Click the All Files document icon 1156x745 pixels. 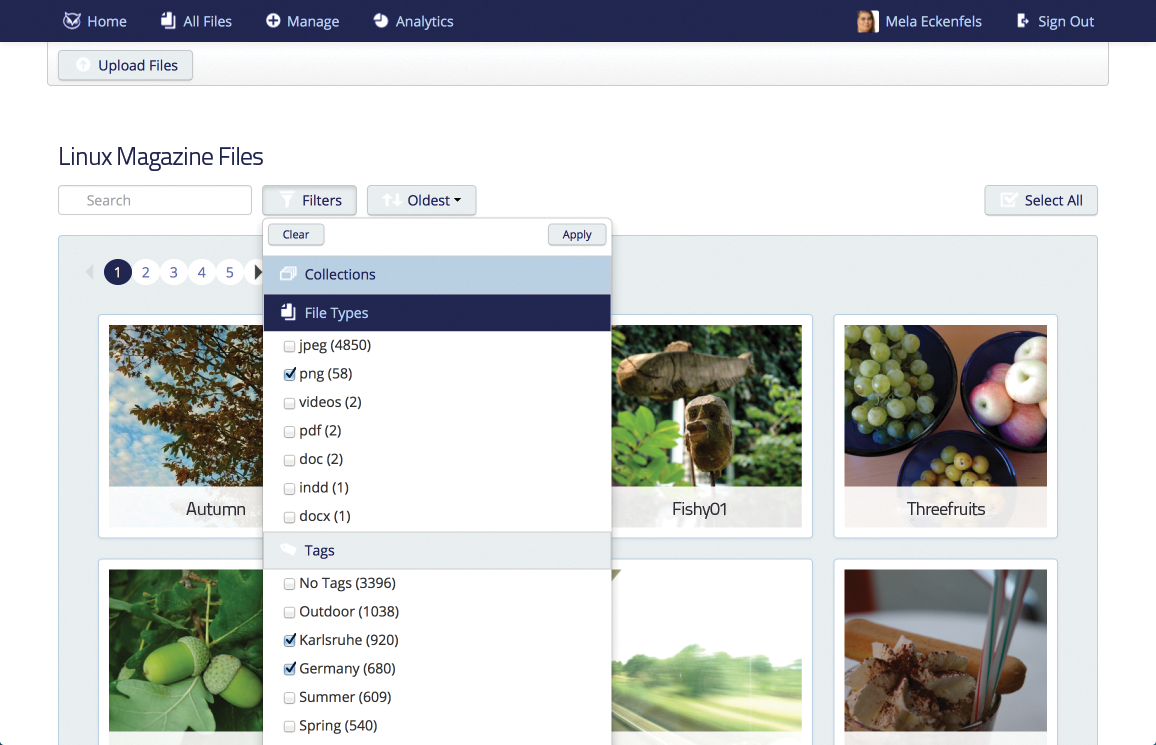point(168,21)
